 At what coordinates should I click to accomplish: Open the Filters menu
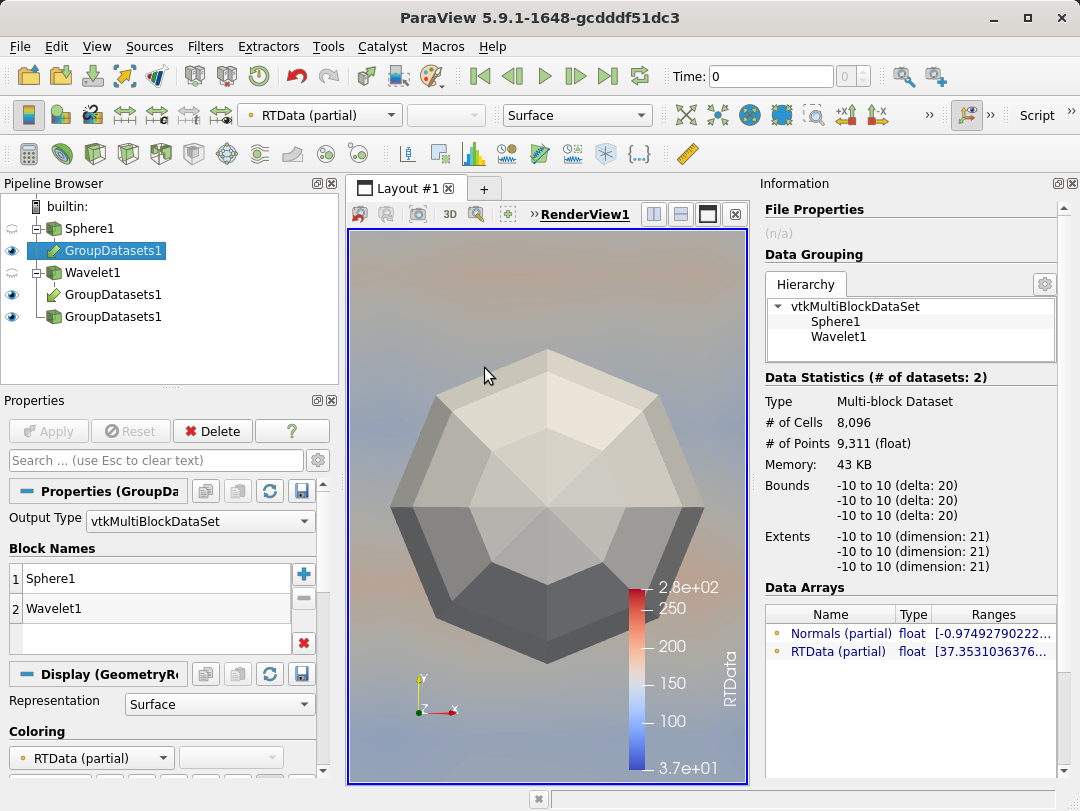click(x=205, y=46)
